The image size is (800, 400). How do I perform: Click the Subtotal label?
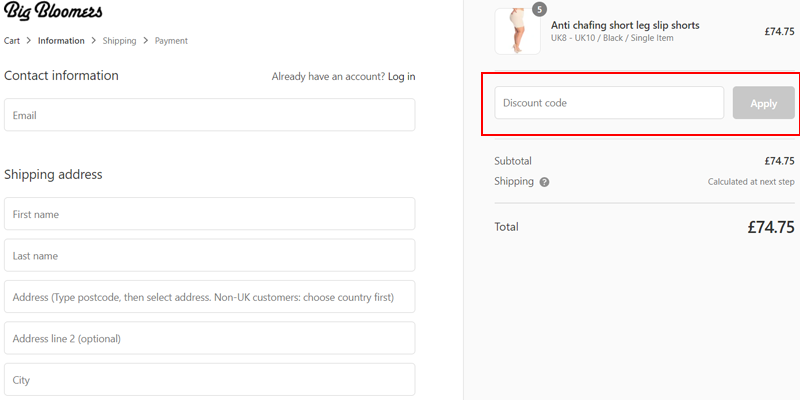click(513, 161)
